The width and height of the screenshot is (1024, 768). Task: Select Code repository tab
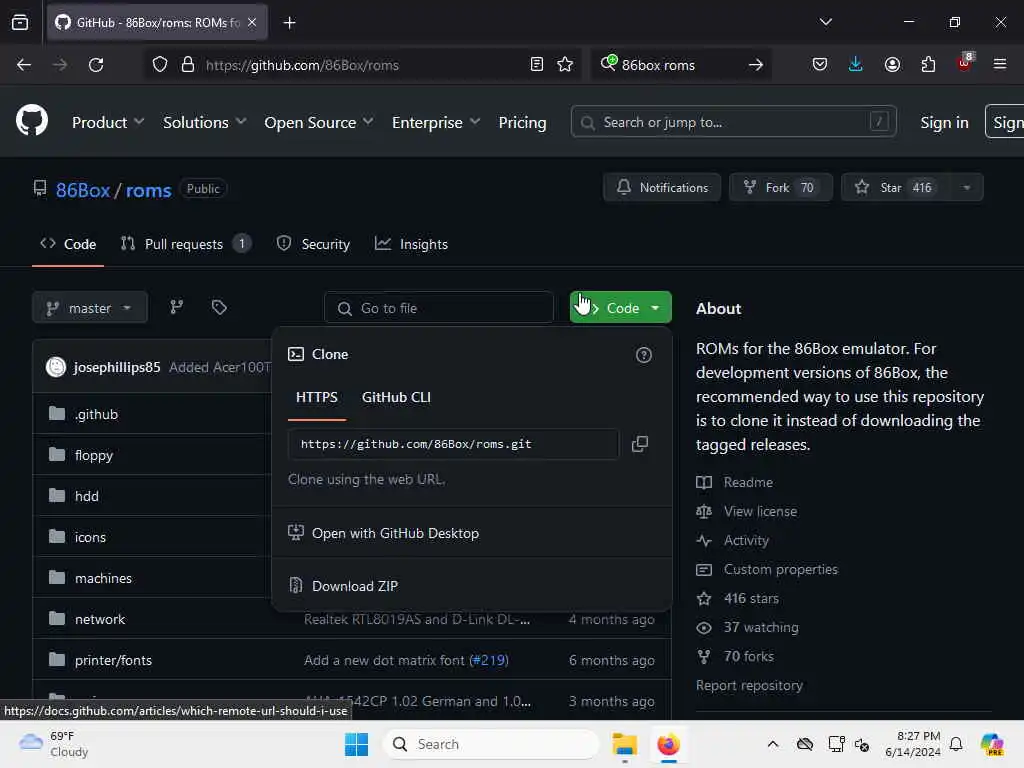[68, 244]
